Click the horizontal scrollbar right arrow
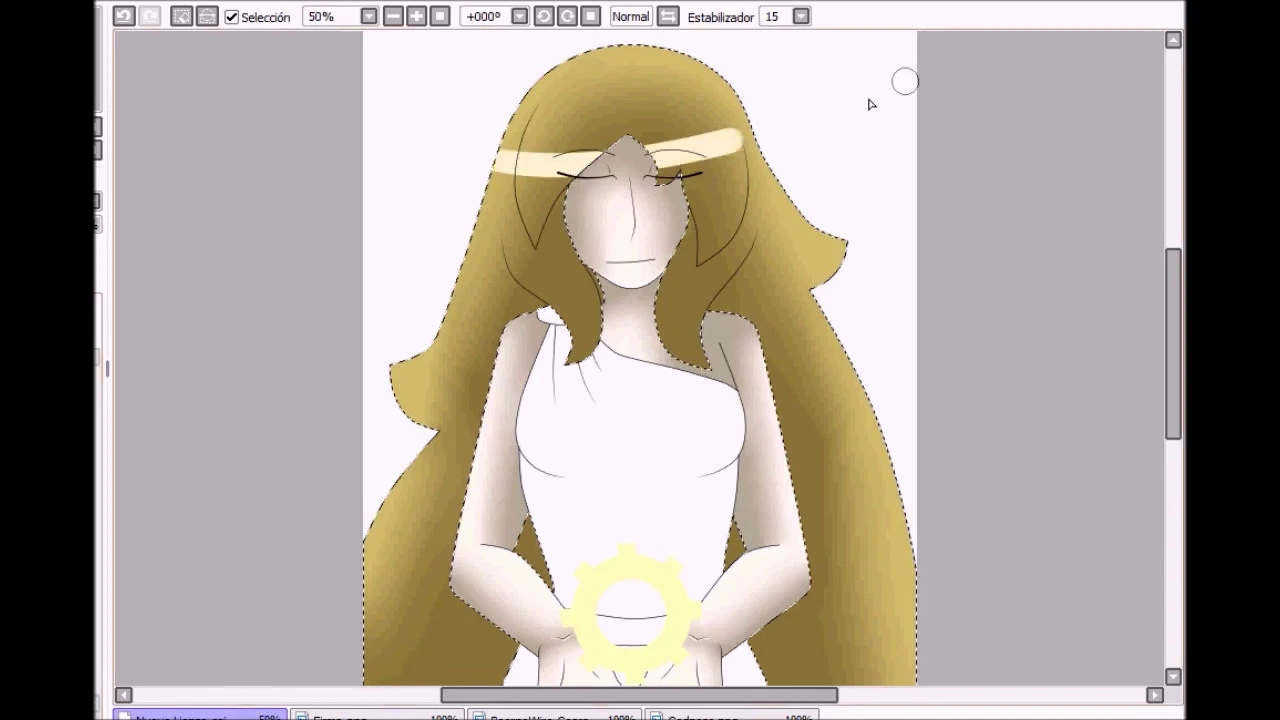Viewport: 1280px width, 720px height. [1155, 695]
